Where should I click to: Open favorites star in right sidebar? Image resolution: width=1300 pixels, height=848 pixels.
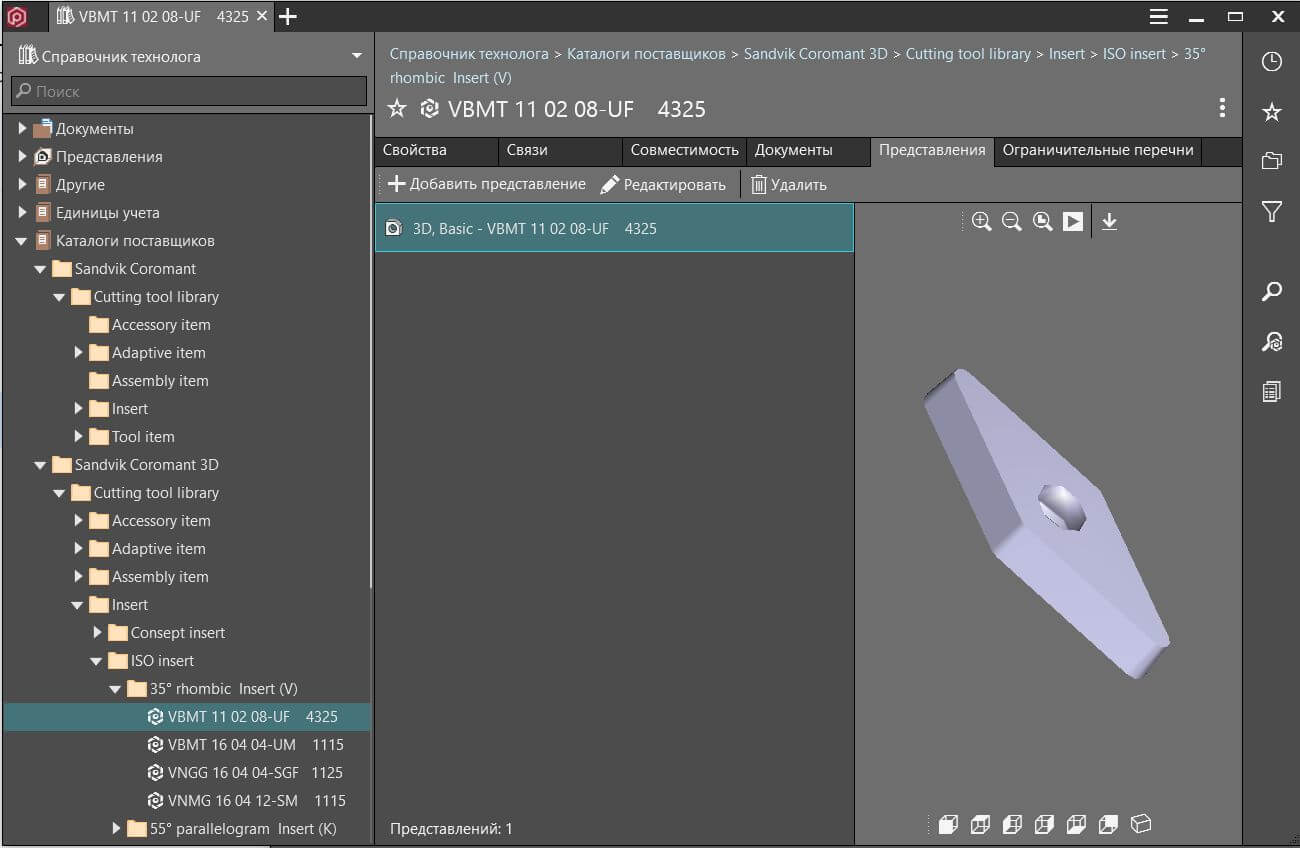[1271, 111]
